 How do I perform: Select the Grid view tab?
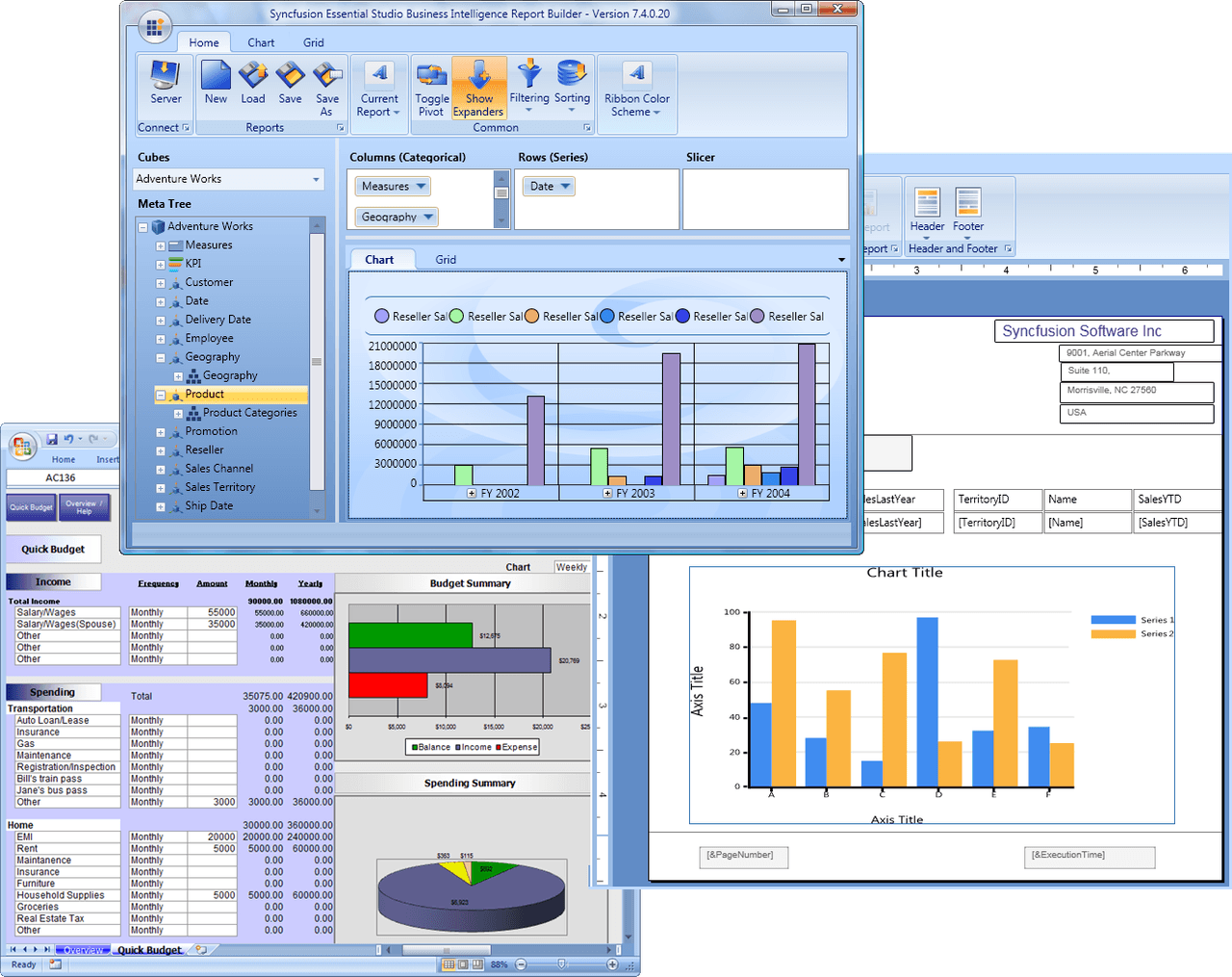click(x=446, y=260)
